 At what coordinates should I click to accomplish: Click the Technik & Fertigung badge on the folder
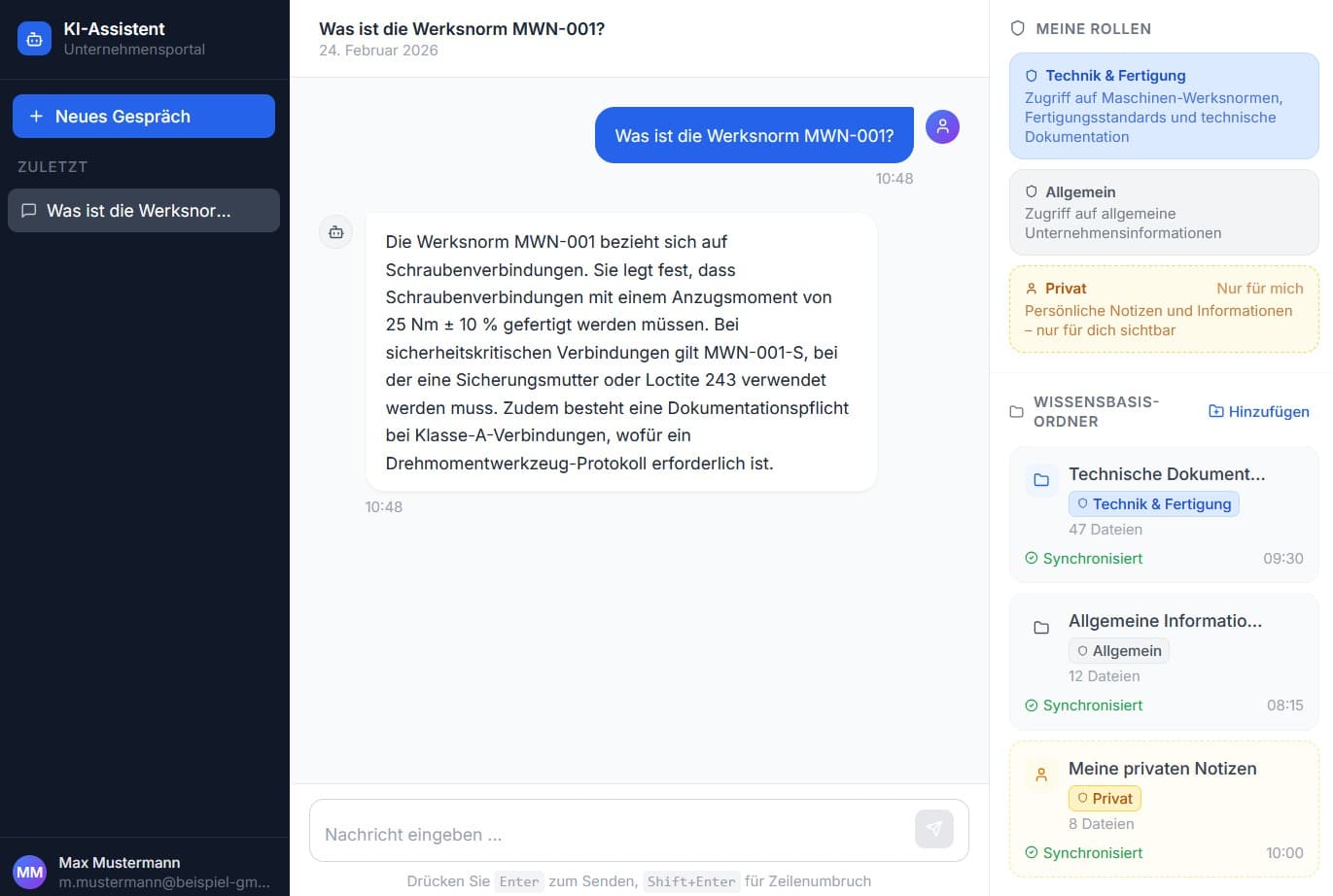click(1153, 503)
